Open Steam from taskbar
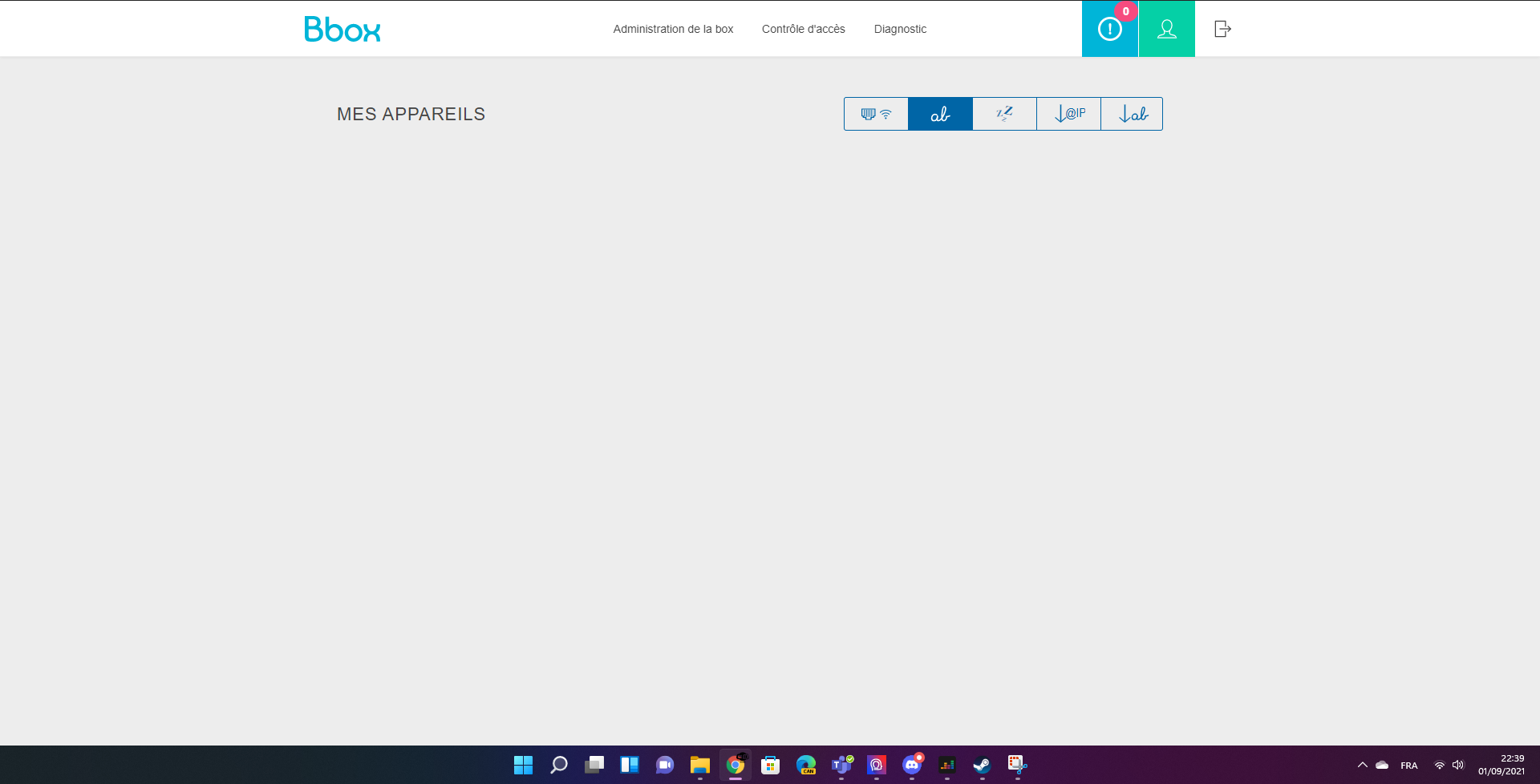This screenshot has height=784, width=1540. pos(983,765)
